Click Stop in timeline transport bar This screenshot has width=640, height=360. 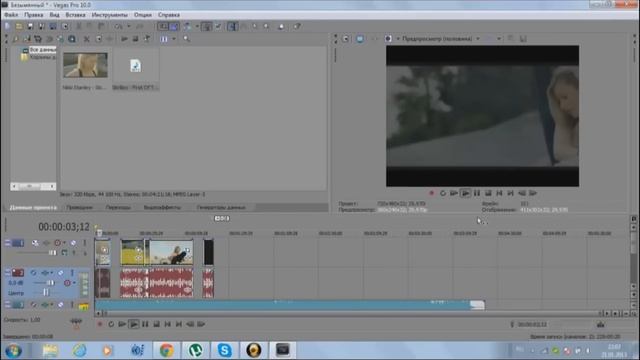click(156, 324)
